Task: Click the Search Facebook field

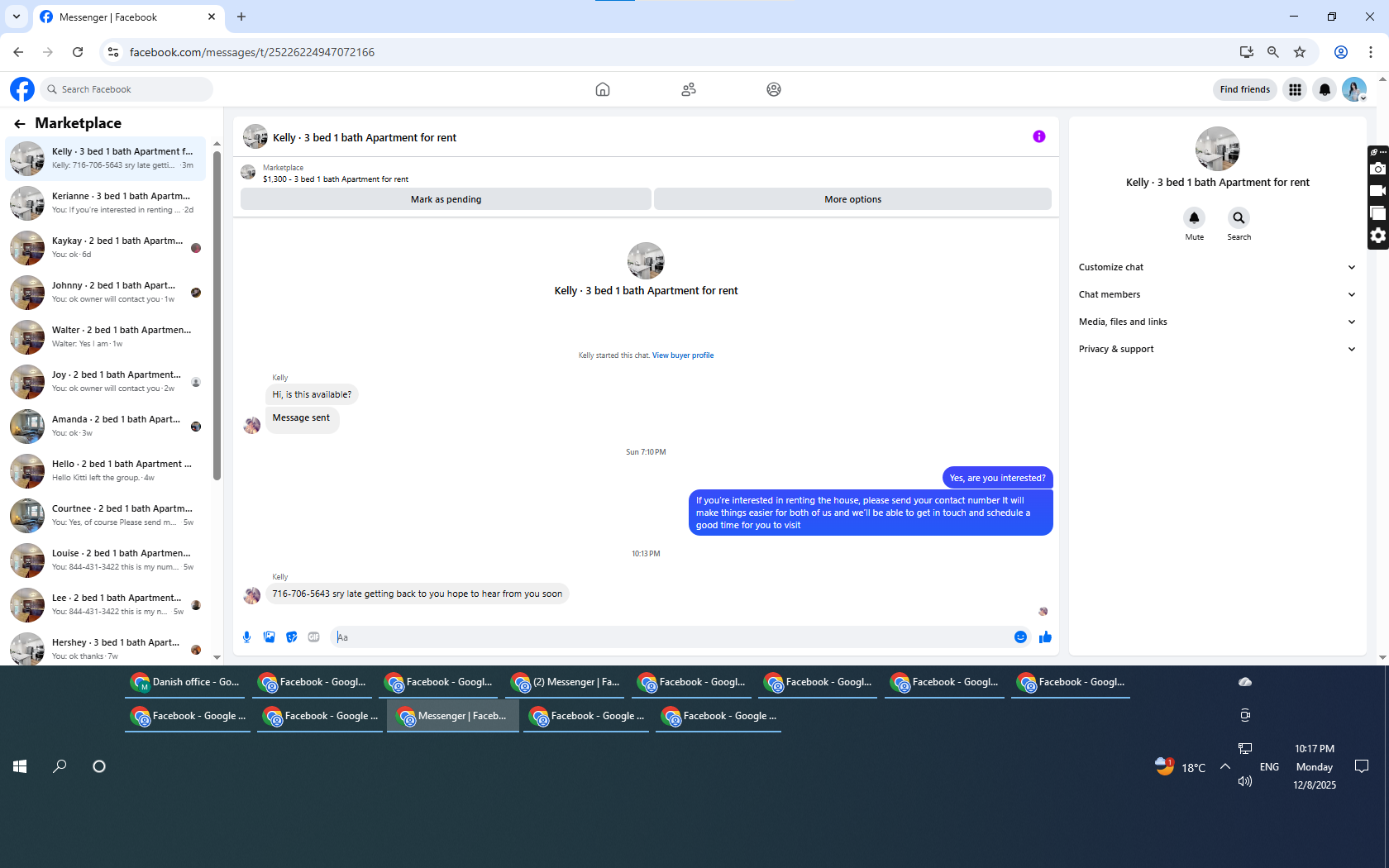Action: click(x=126, y=89)
